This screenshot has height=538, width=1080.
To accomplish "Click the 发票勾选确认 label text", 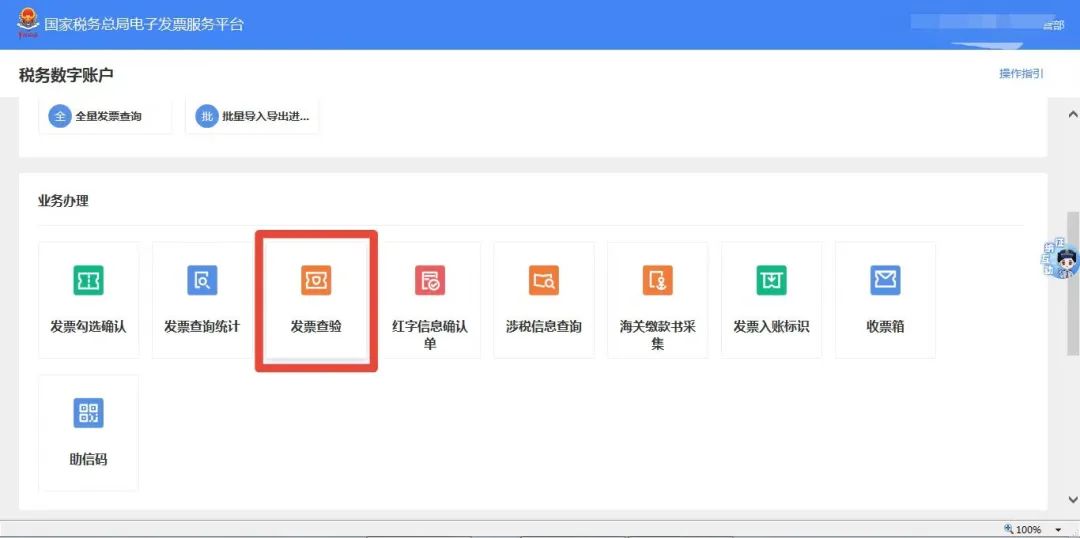I will coord(88,327).
